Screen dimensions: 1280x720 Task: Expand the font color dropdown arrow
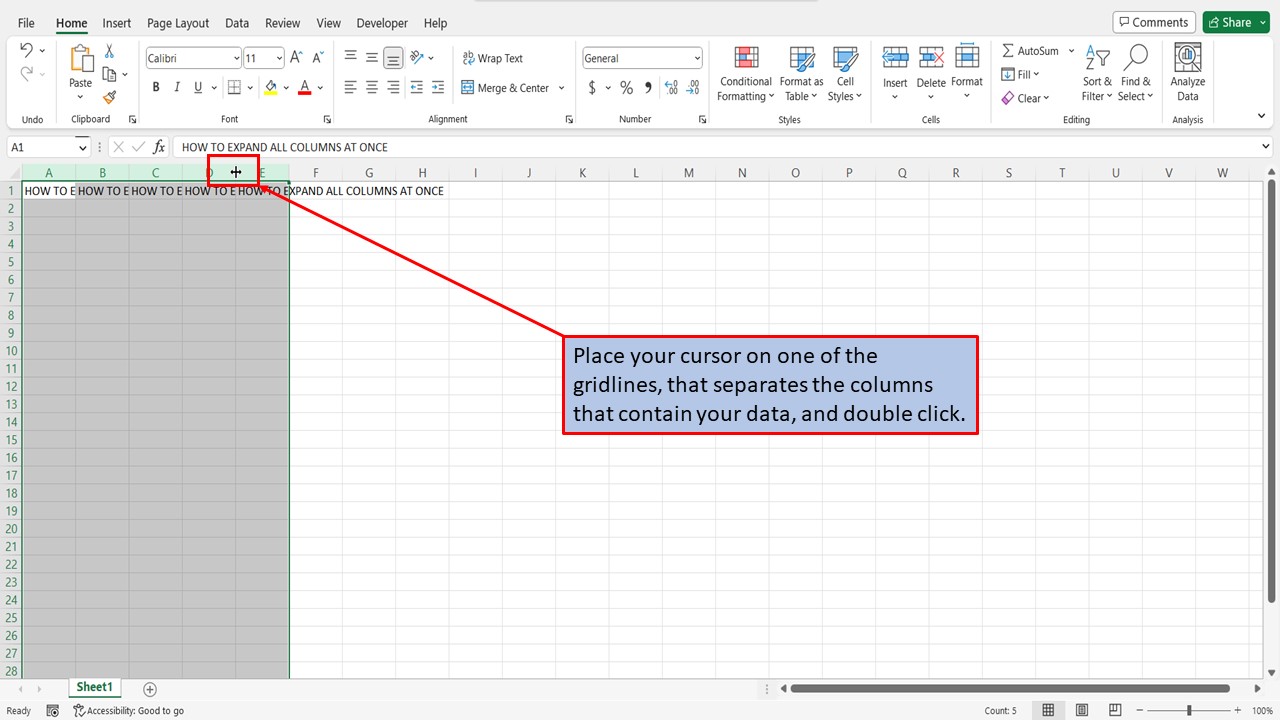point(320,87)
